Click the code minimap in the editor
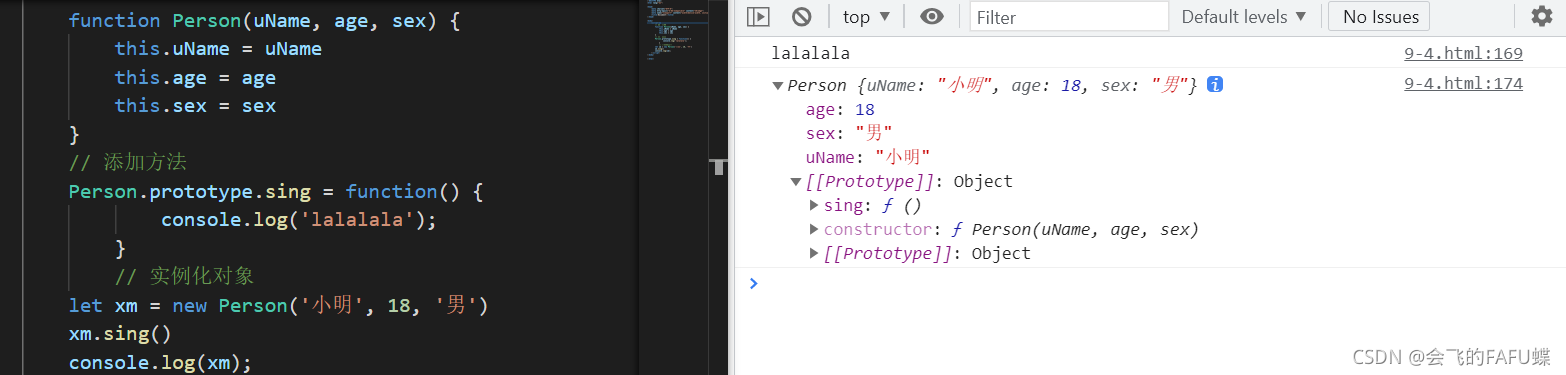The width and height of the screenshot is (1566, 375). 677,30
